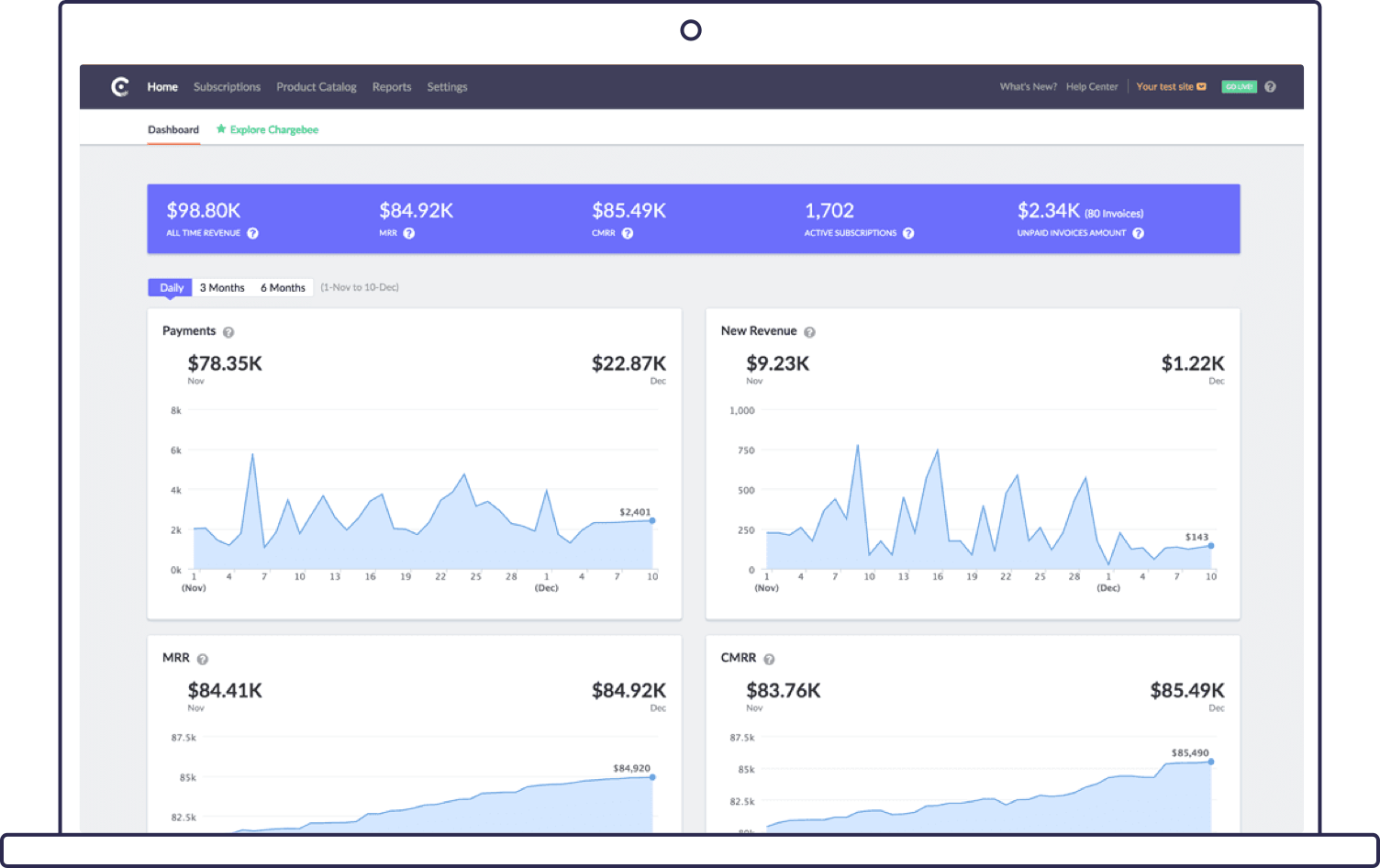Viewport: 1380px width, 868px height.
Task: Expand the Your test site dropdown
Action: tap(1171, 87)
